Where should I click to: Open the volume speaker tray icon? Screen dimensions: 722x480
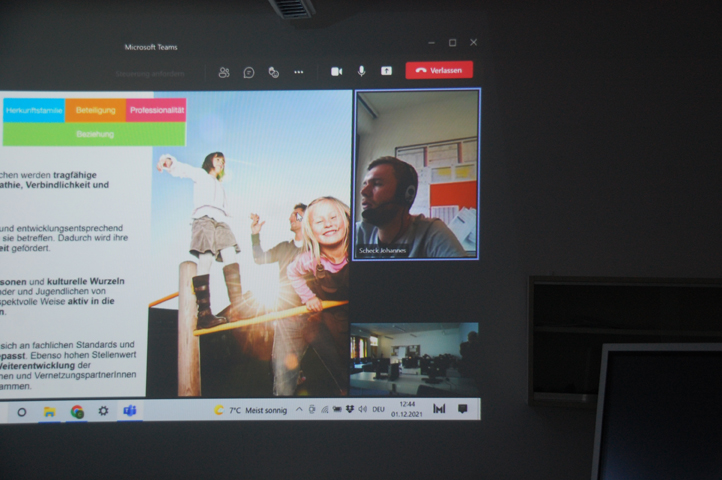click(x=363, y=409)
